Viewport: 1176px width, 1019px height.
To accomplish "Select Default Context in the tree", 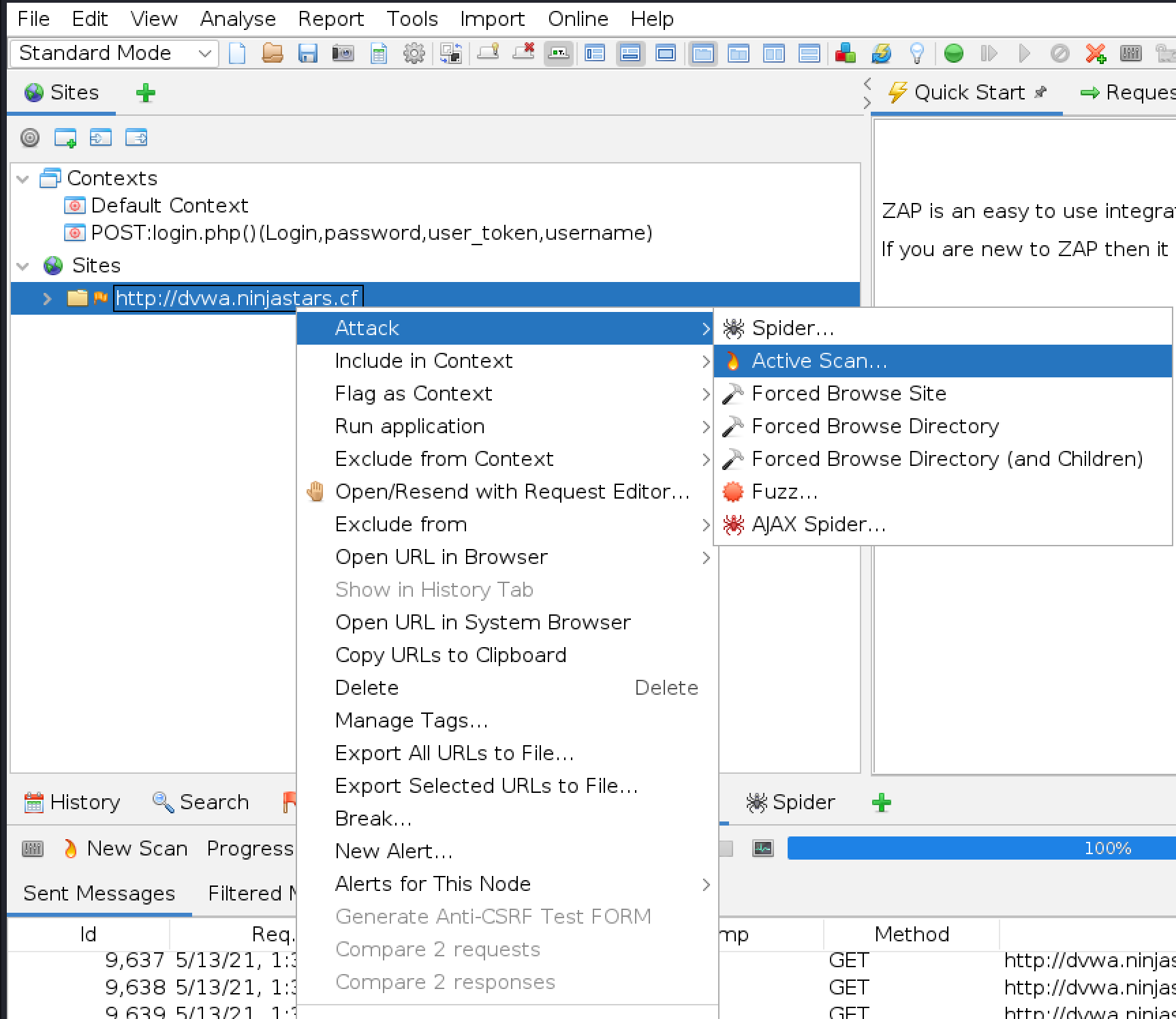I will 169,206.
